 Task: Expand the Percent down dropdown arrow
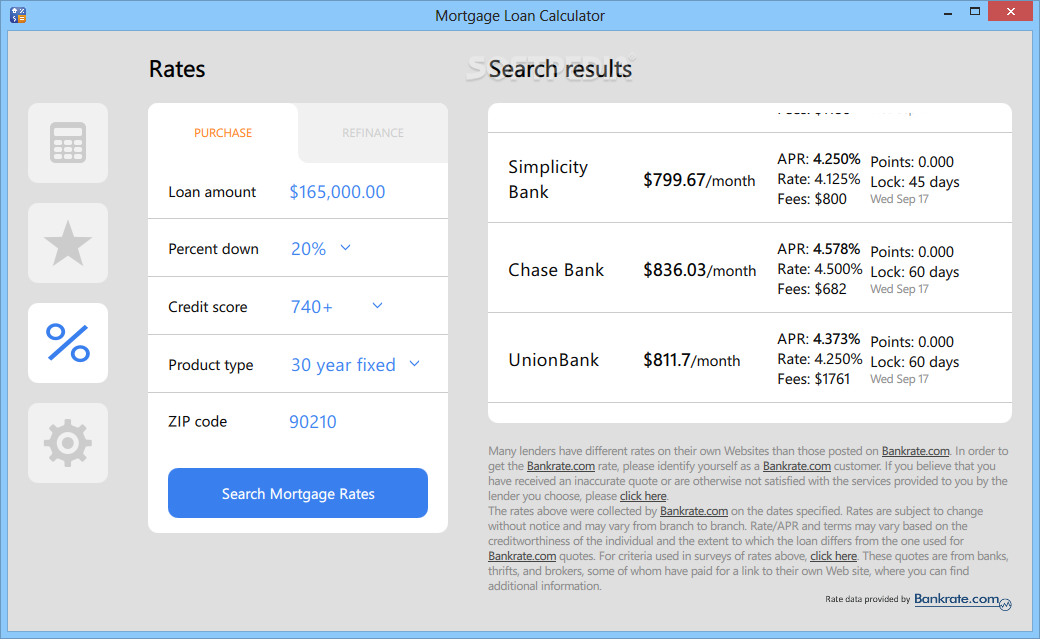346,248
